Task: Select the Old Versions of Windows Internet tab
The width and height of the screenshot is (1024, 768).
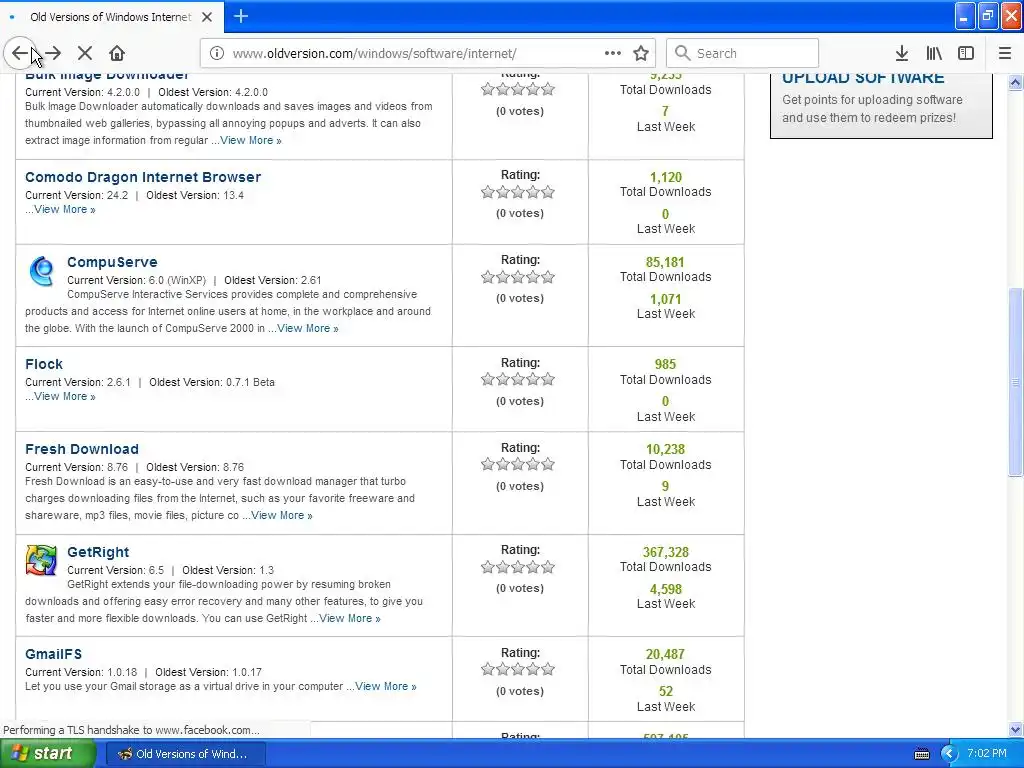Action: coord(112,17)
